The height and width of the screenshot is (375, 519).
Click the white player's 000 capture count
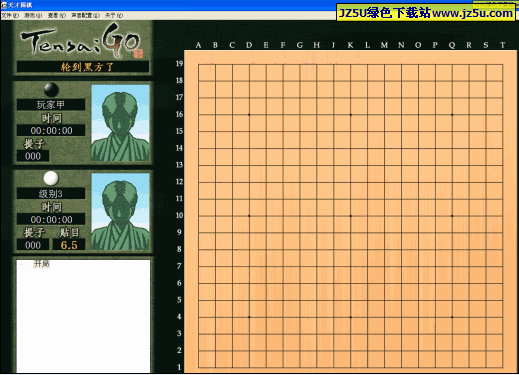click(x=33, y=245)
